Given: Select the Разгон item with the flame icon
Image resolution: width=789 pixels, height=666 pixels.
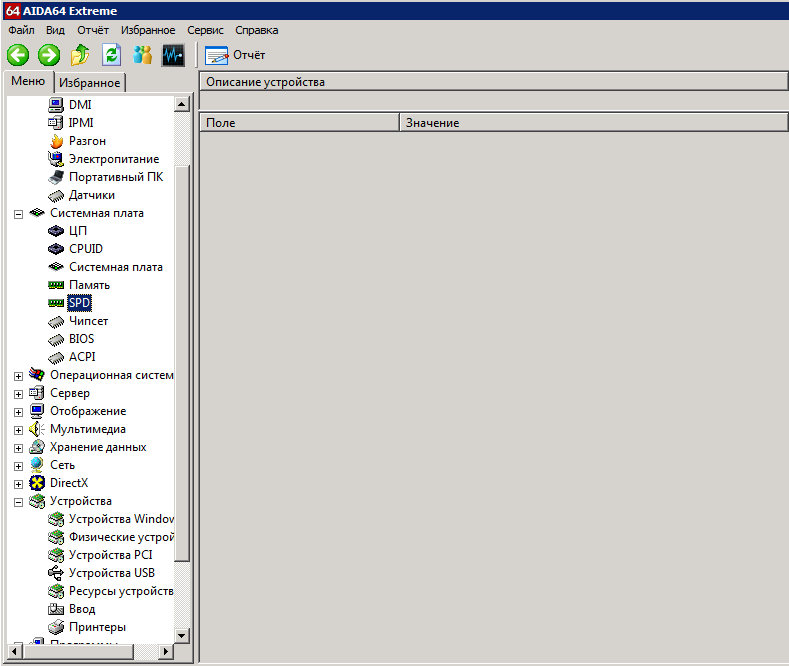Looking at the screenshot, I should coord(87,141).
